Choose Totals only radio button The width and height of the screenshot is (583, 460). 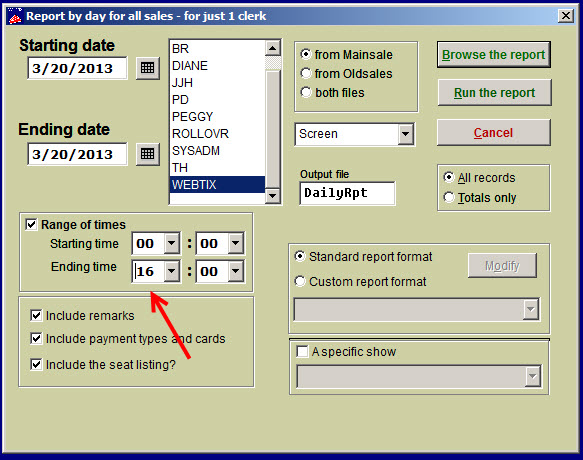click(449, 197)
